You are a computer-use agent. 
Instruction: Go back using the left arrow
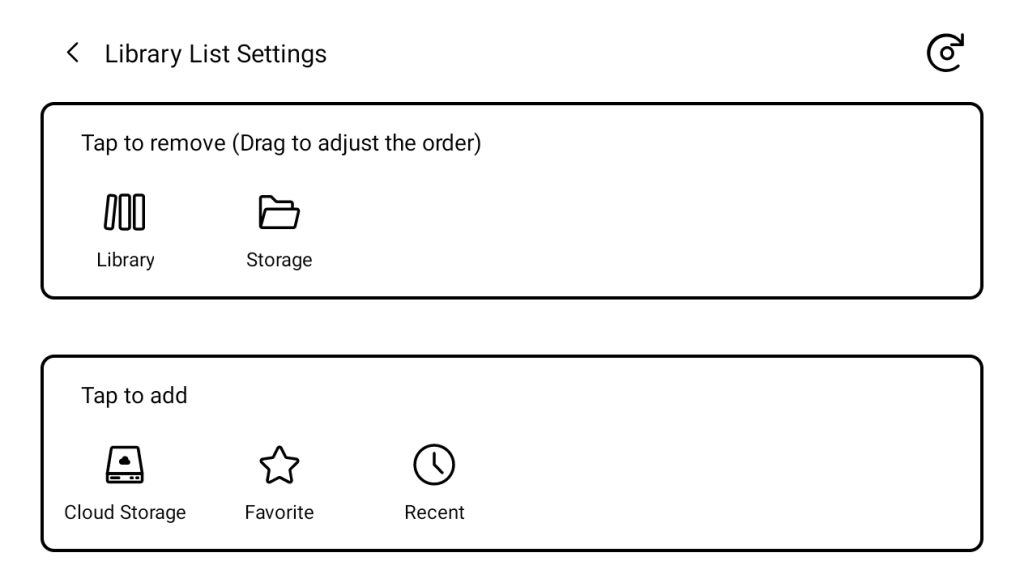click(x=71, y=54)
